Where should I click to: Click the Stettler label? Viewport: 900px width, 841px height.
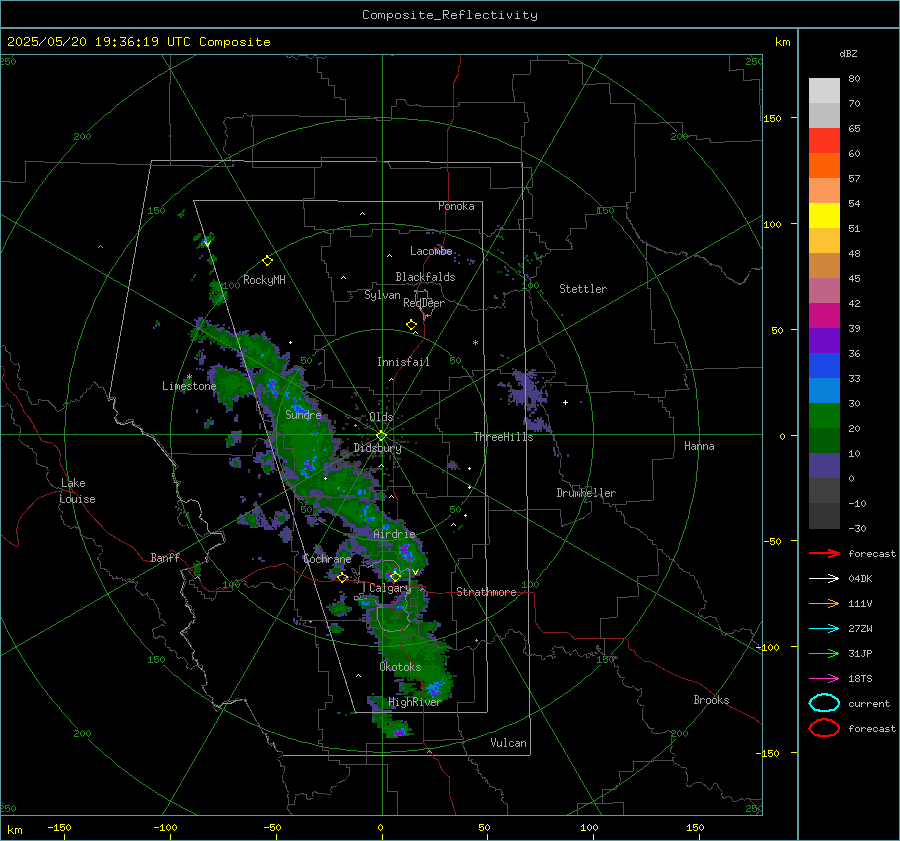click(x=583, y=289)
